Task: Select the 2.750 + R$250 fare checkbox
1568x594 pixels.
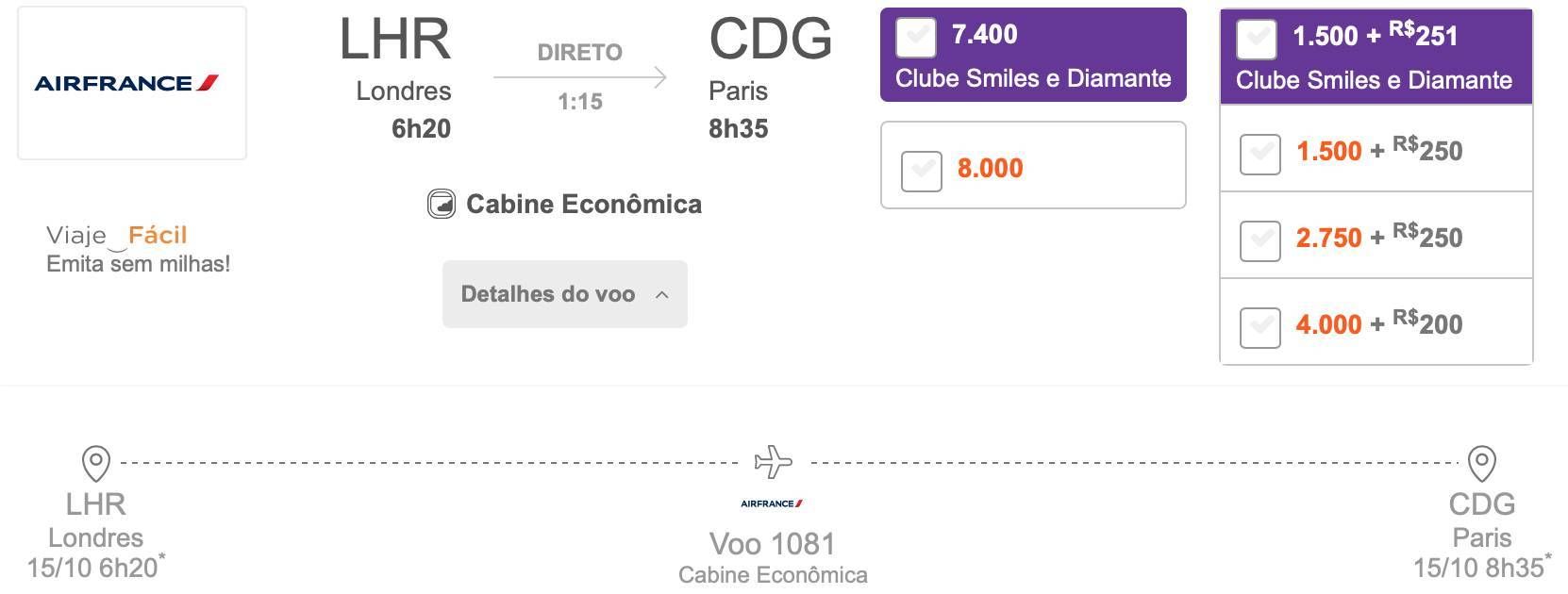Action: pyautogui.click(x=1259, y=240)
